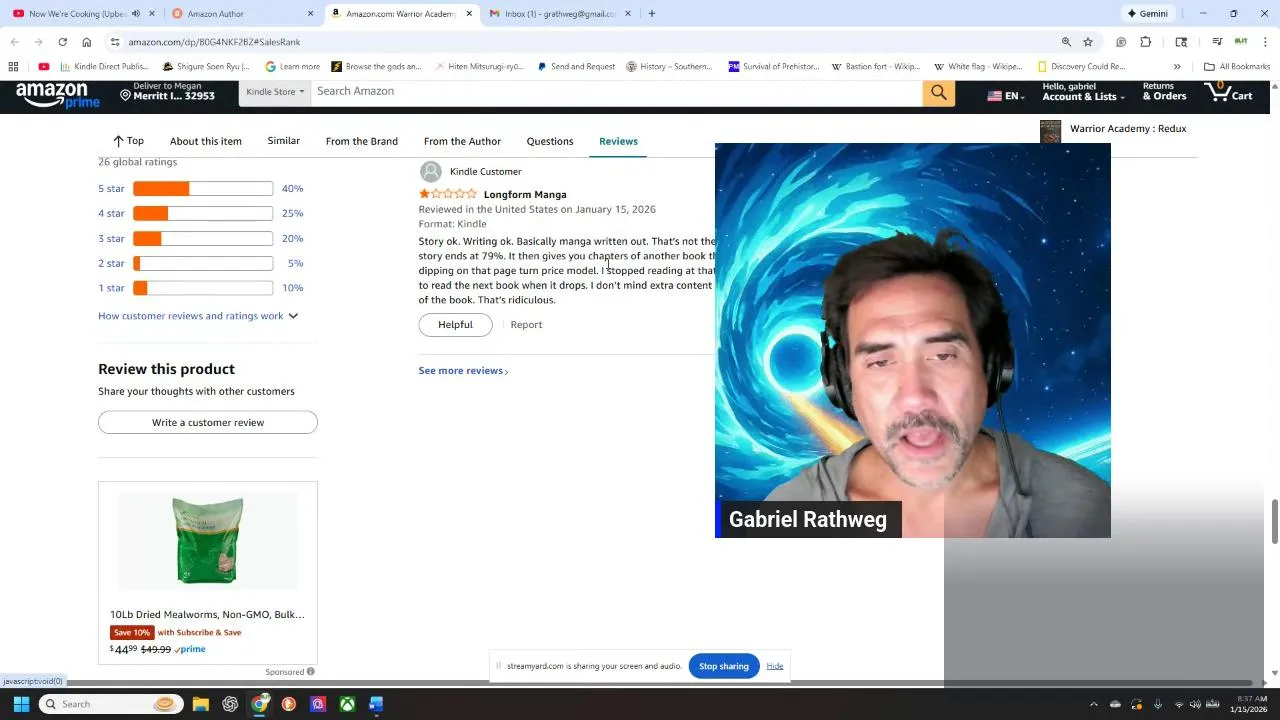Filter reviews by 4 star bar
The image size is (1280, 720).
coord(202,213)
